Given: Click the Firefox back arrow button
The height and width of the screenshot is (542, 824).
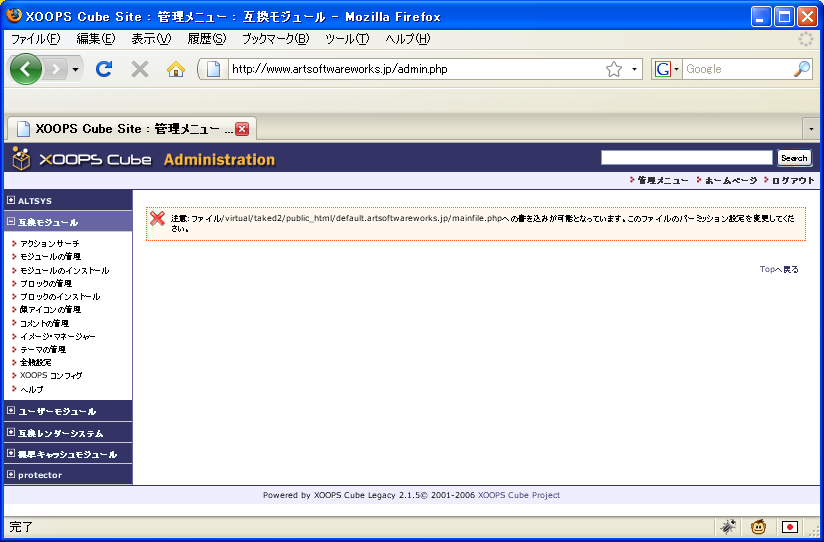Looking at the screenshot, I should tap(26, 69).
